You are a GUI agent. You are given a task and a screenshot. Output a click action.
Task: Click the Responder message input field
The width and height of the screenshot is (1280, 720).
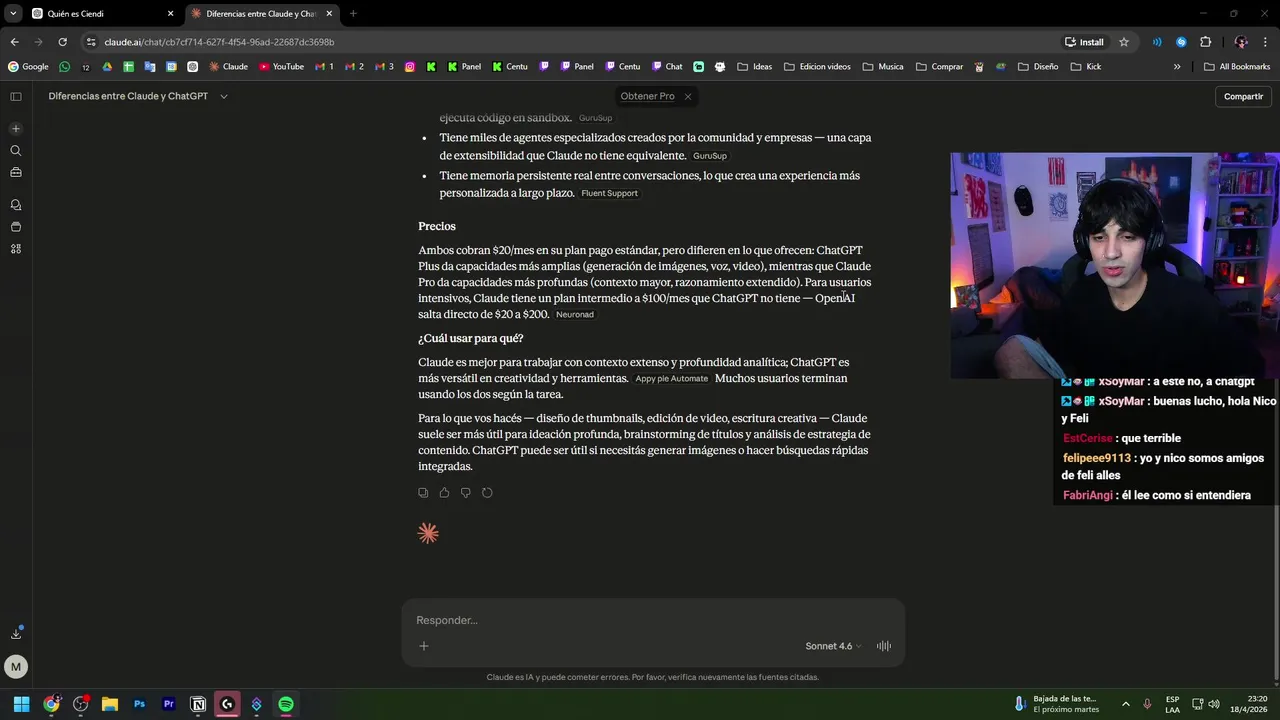pos(653,620)
